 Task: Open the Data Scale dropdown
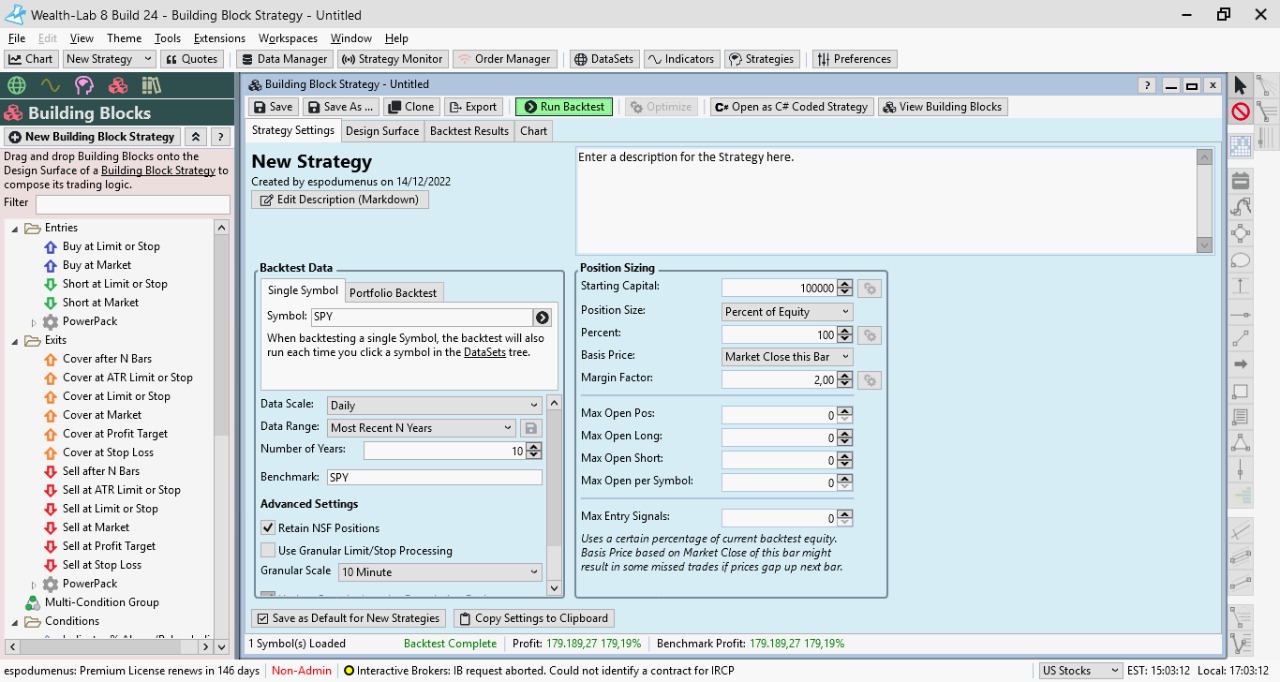pyautogui.click(x=434, y=405)
